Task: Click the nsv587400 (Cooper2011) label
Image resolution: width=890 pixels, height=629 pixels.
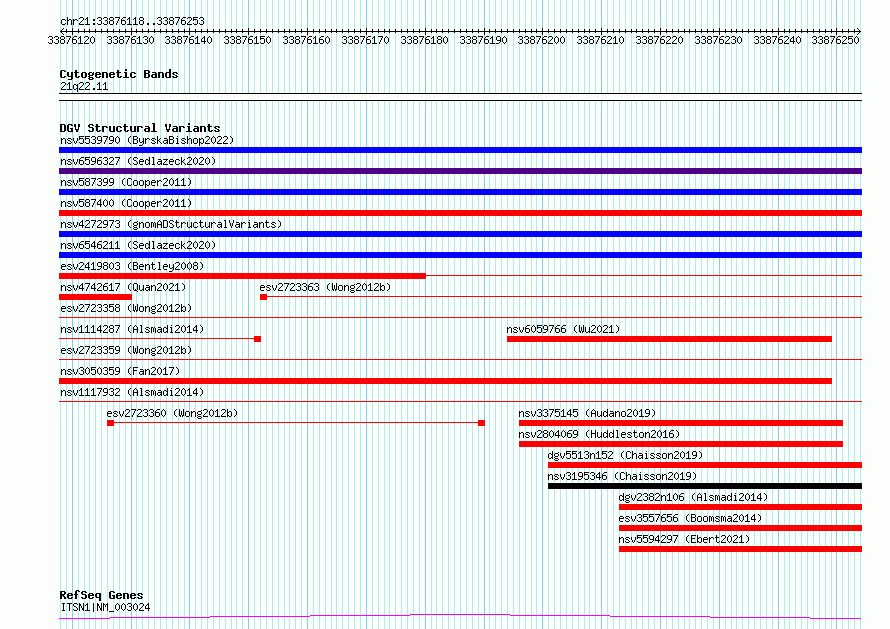Action: [126, 203]
